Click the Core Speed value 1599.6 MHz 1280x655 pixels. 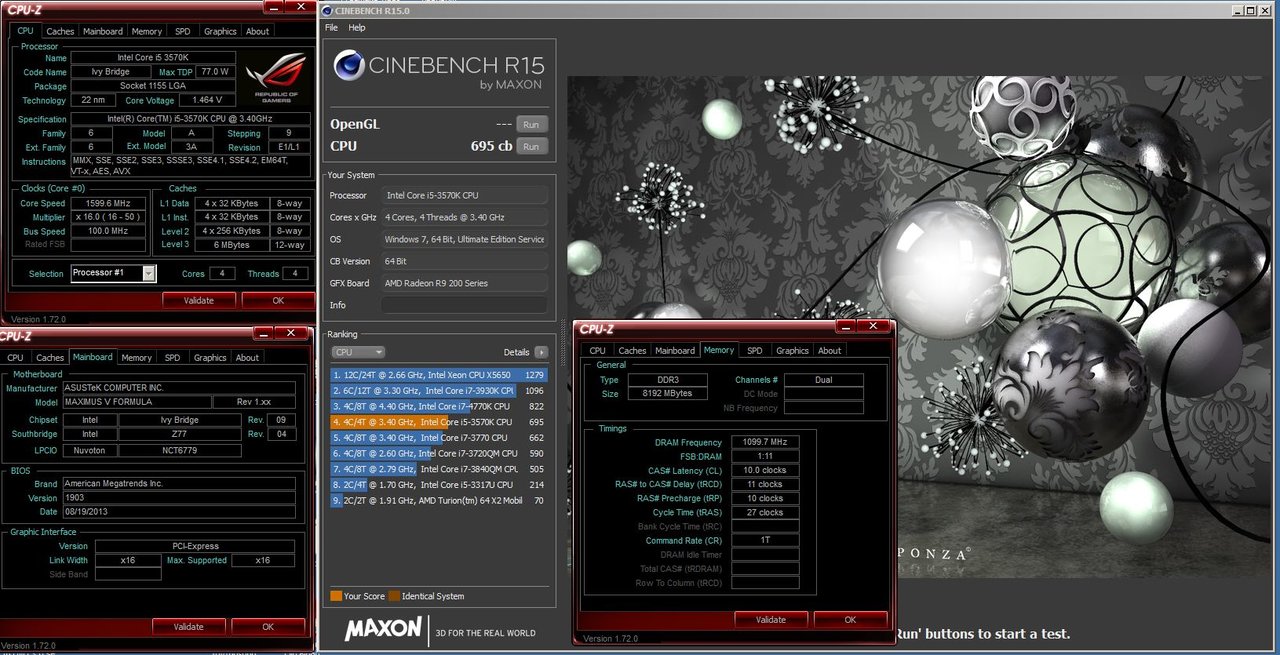point(110,203)
